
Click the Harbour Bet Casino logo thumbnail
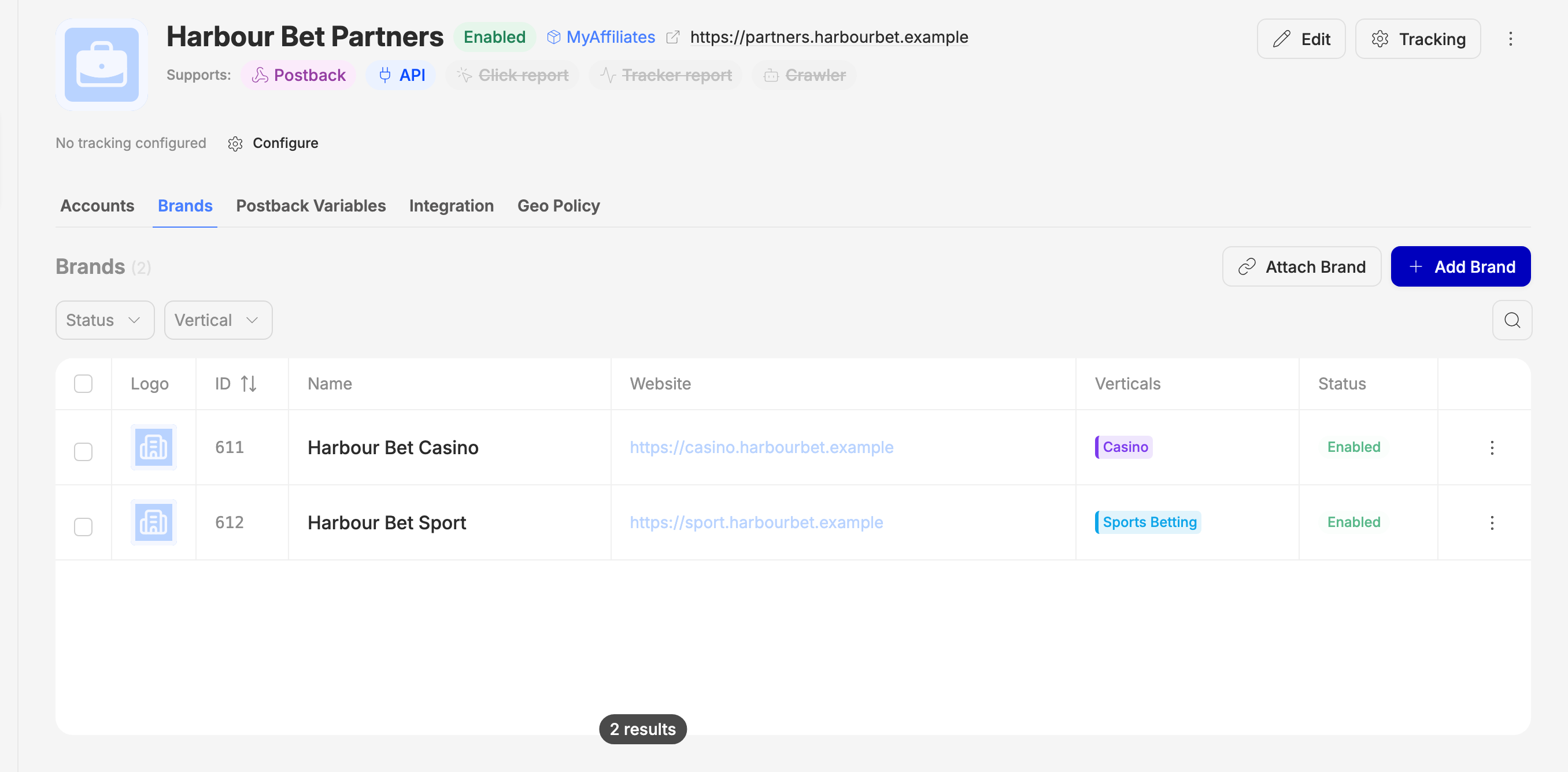click(153, 447)
